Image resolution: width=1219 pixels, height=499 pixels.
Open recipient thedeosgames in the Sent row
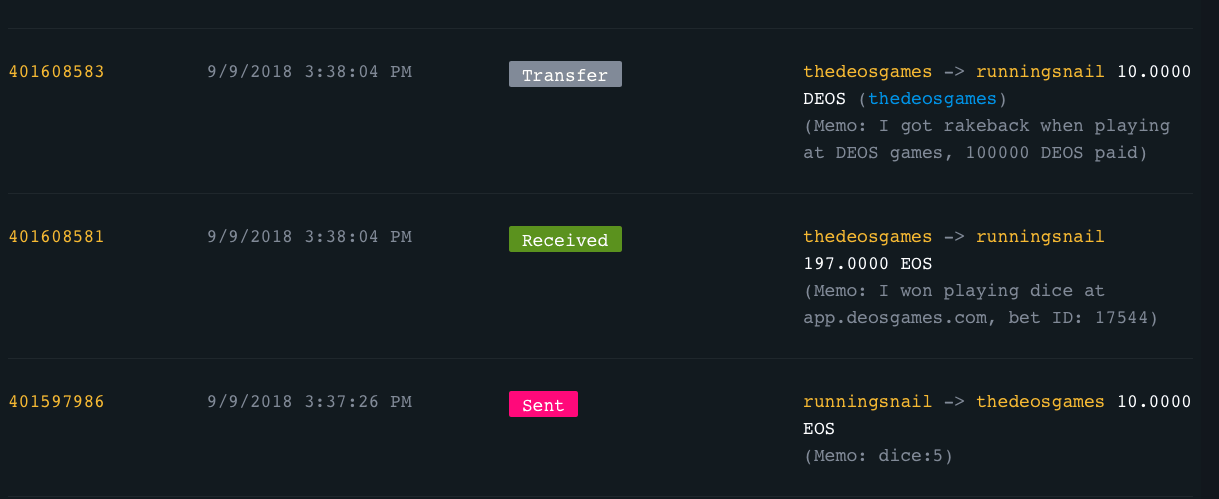pyautogui.click(x=1040, y=402)
